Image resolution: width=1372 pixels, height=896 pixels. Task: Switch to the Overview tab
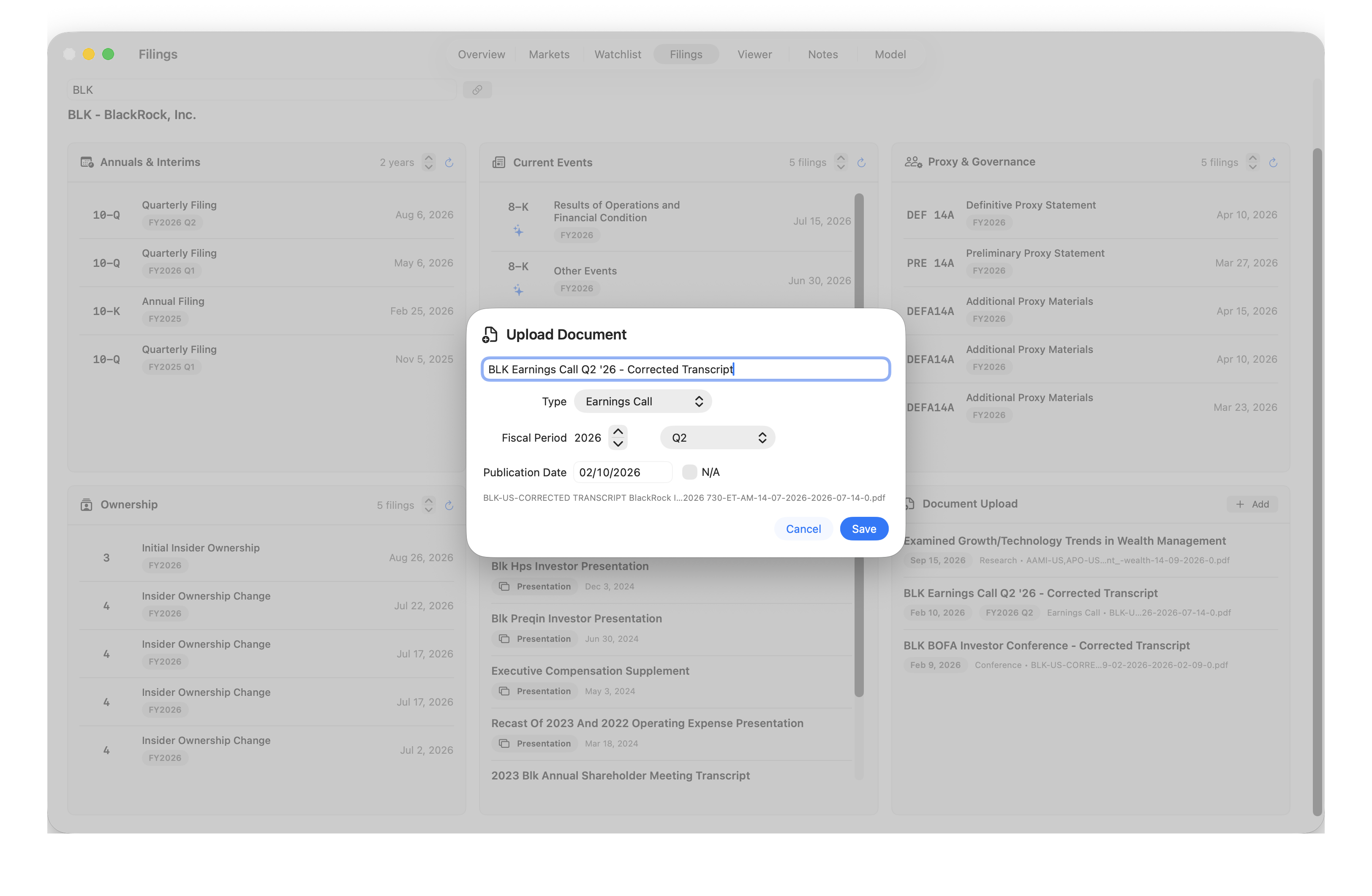482,54
